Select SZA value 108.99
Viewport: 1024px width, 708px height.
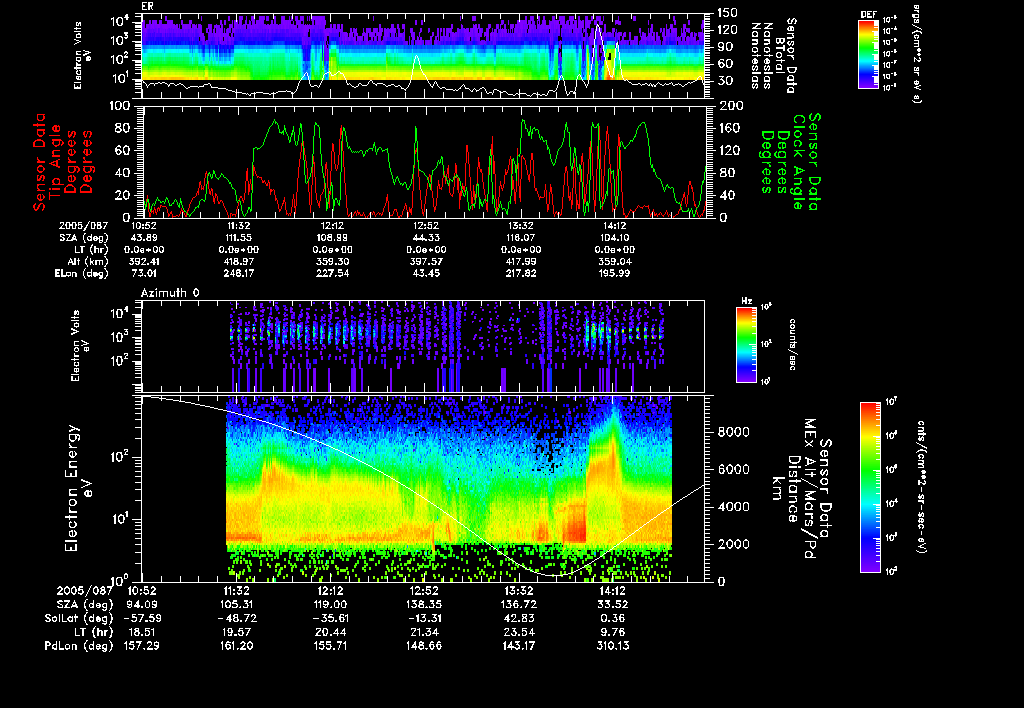click(x=332, y=238)
